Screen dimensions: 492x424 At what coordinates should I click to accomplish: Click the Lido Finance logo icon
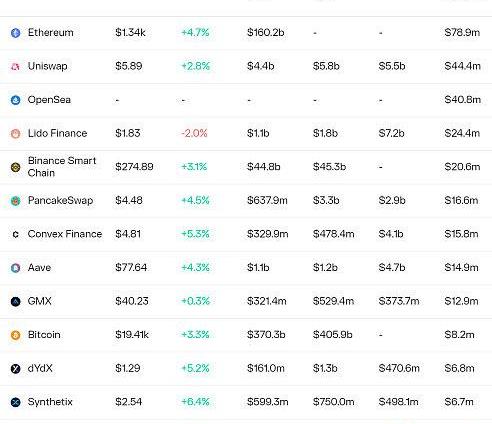tap(16, 134)
